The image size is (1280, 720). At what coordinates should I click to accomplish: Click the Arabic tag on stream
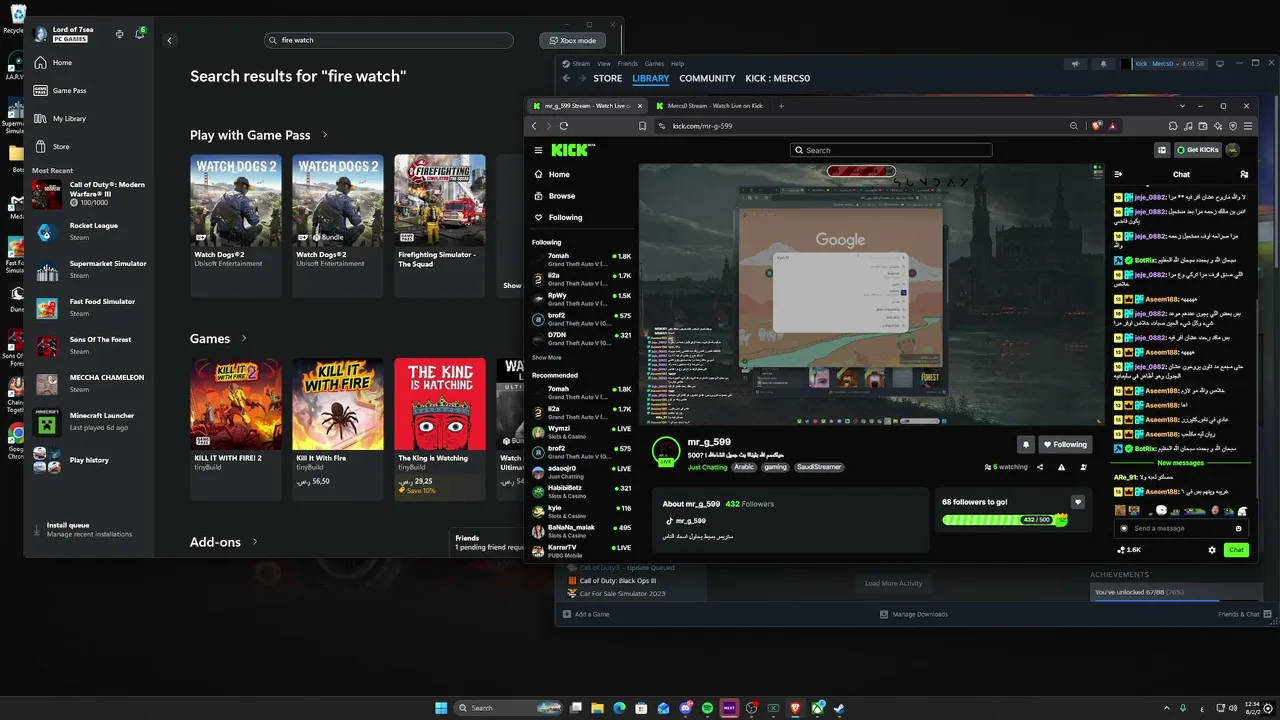[x=744, y=467]
